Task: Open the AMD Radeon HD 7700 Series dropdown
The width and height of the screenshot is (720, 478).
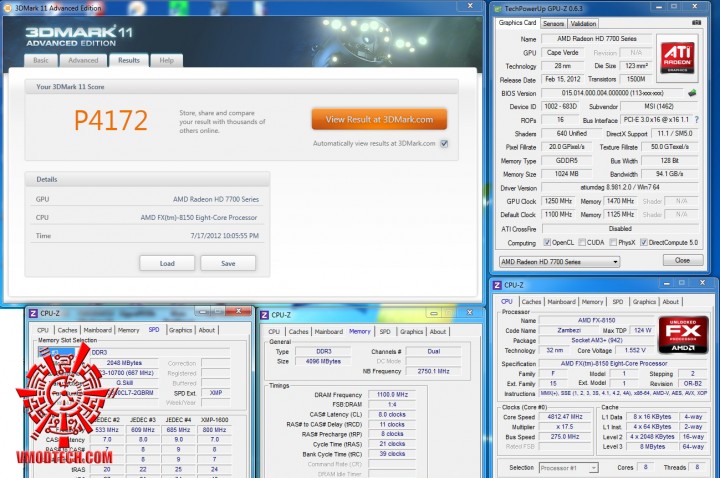Action: coord(559,262)
